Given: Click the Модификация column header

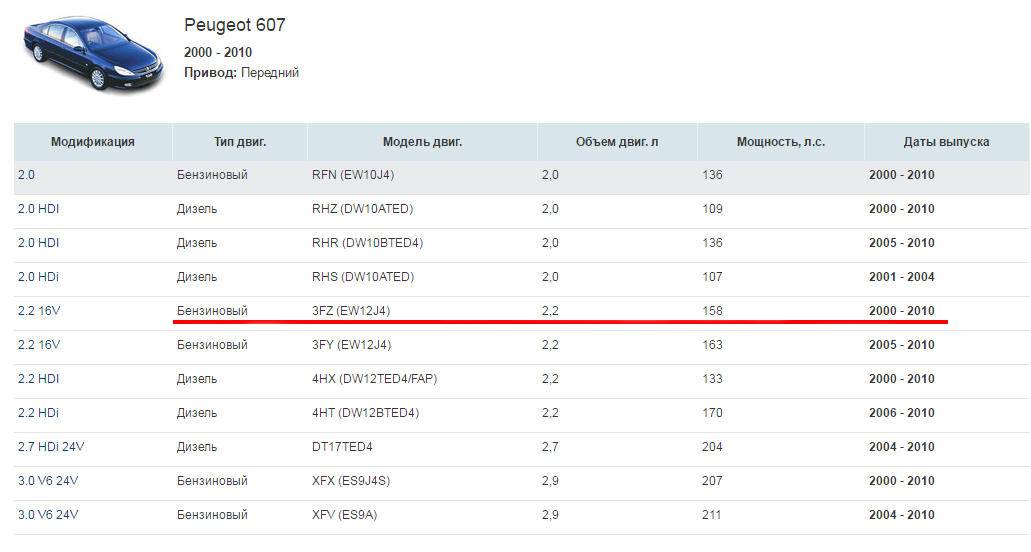Looking at the screenshot, I should (92, 142).
